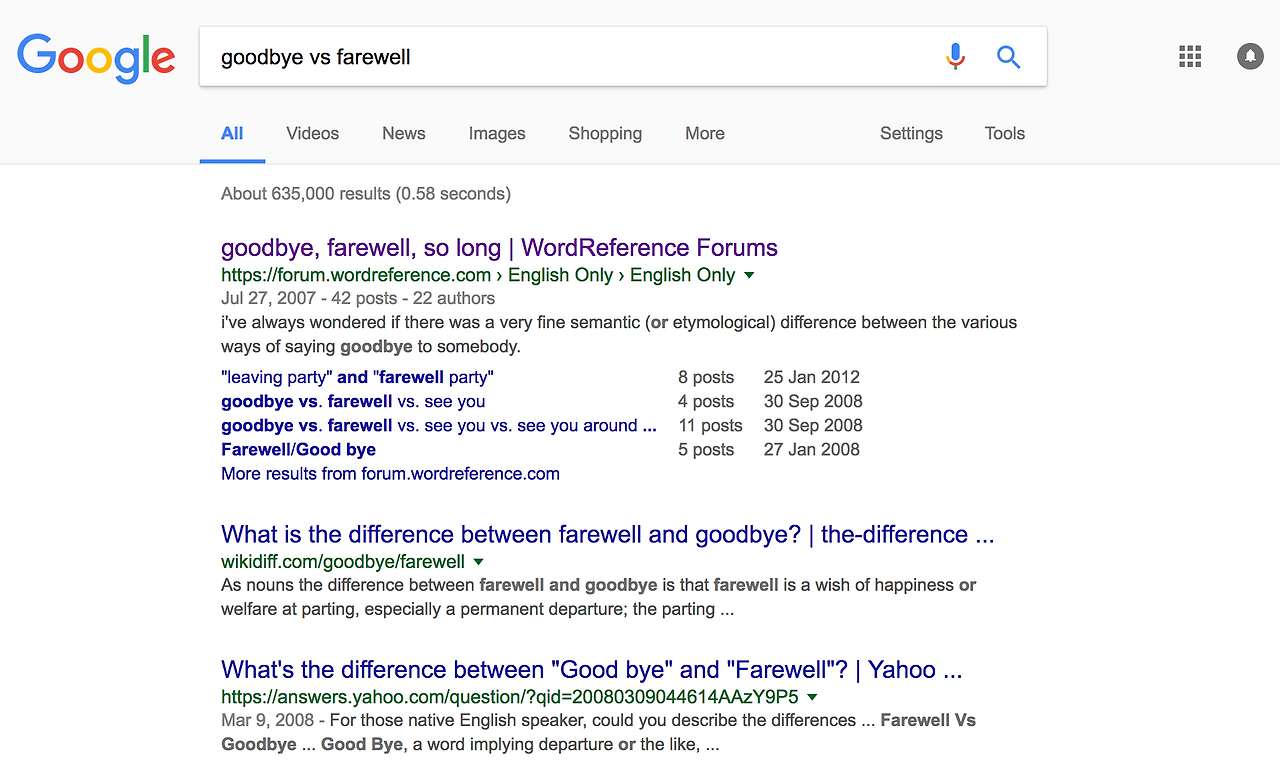1280x777 pixels.
Task: Click the '5 posts' cell
Action: point(706,449)
